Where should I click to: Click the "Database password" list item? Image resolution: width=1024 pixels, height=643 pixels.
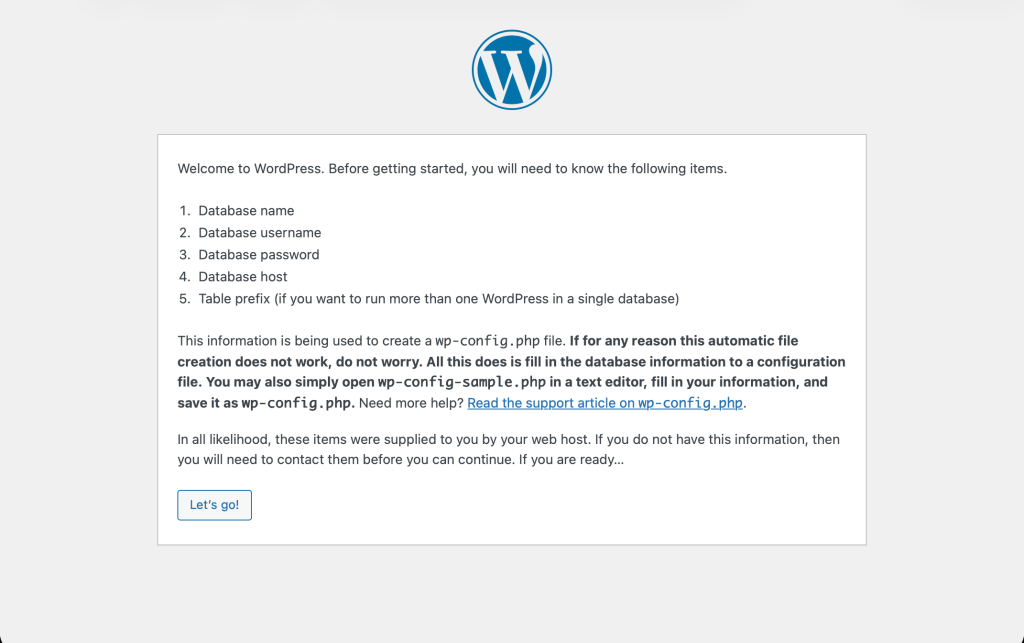259,255
